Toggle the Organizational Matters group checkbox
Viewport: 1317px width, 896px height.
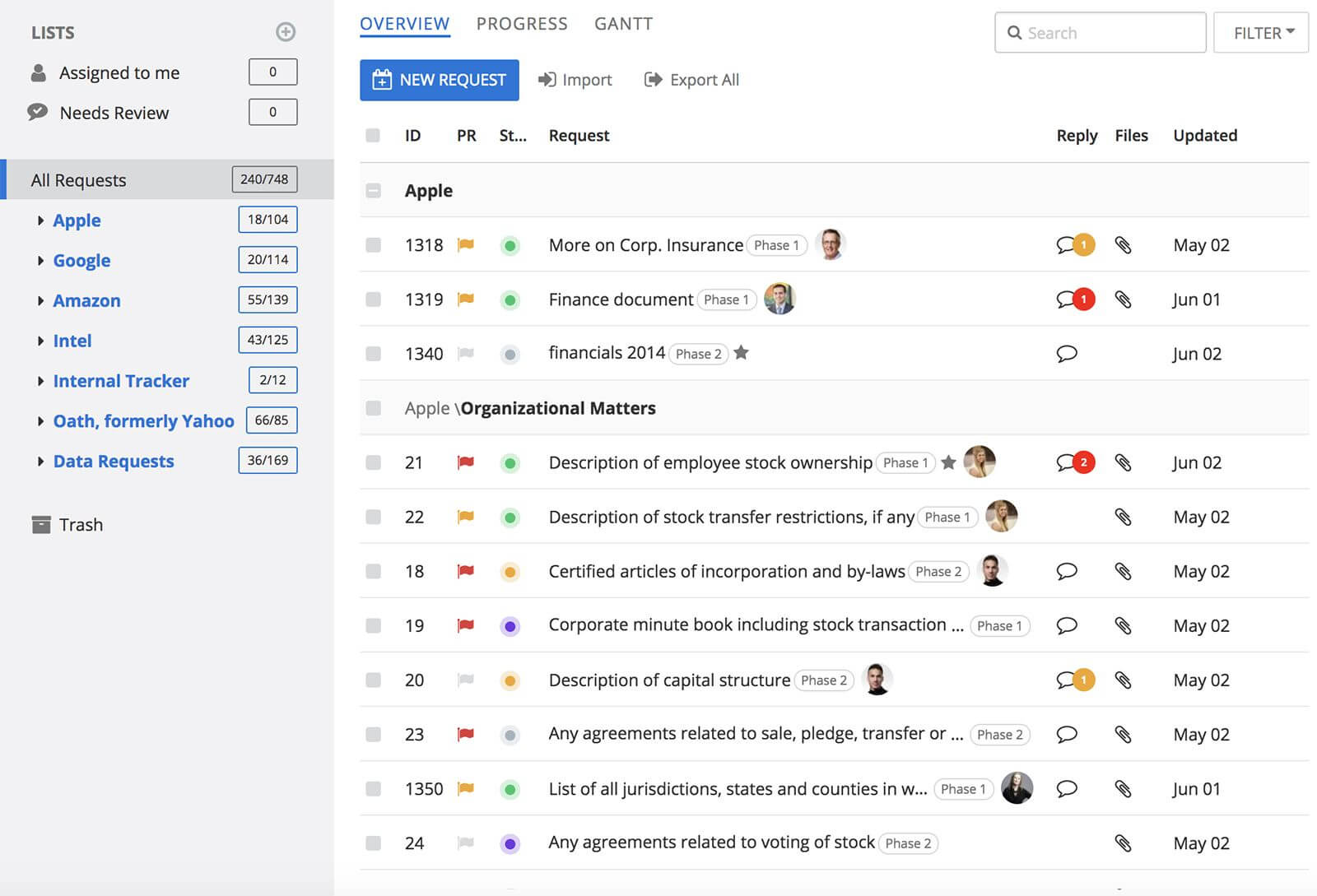(x=373, y=408)
